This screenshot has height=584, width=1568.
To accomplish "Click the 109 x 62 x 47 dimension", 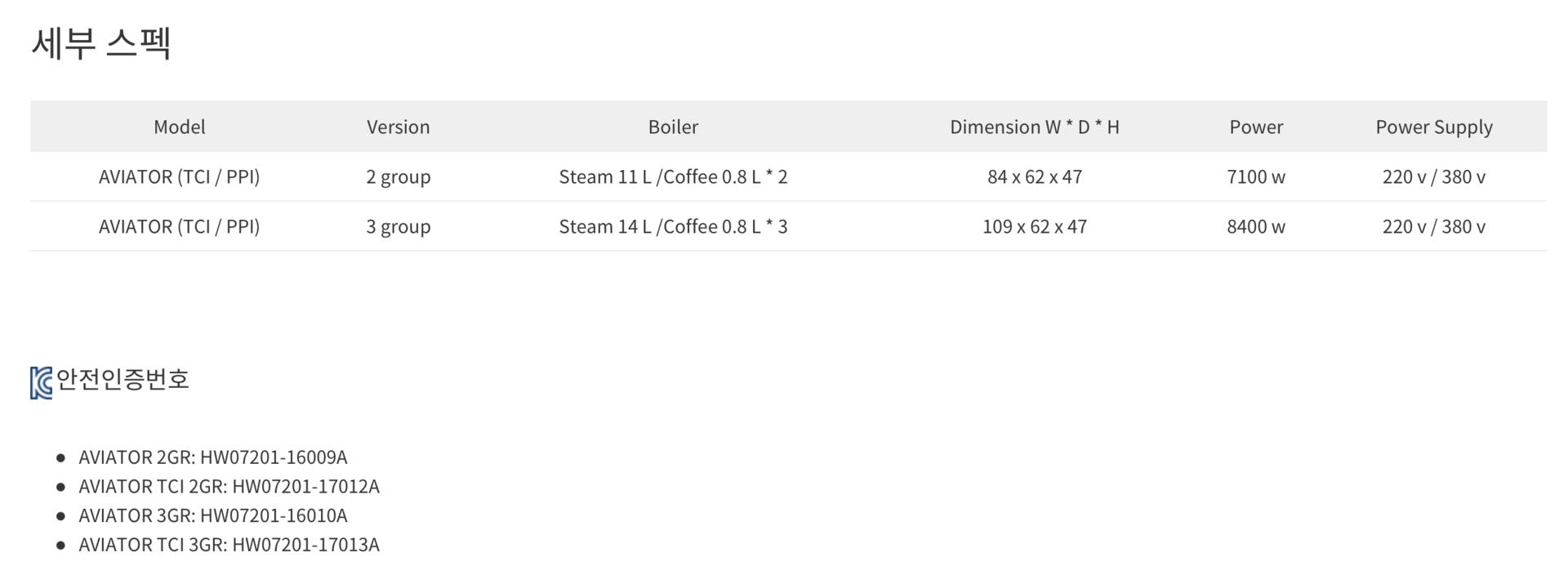I will (1034, 227).
